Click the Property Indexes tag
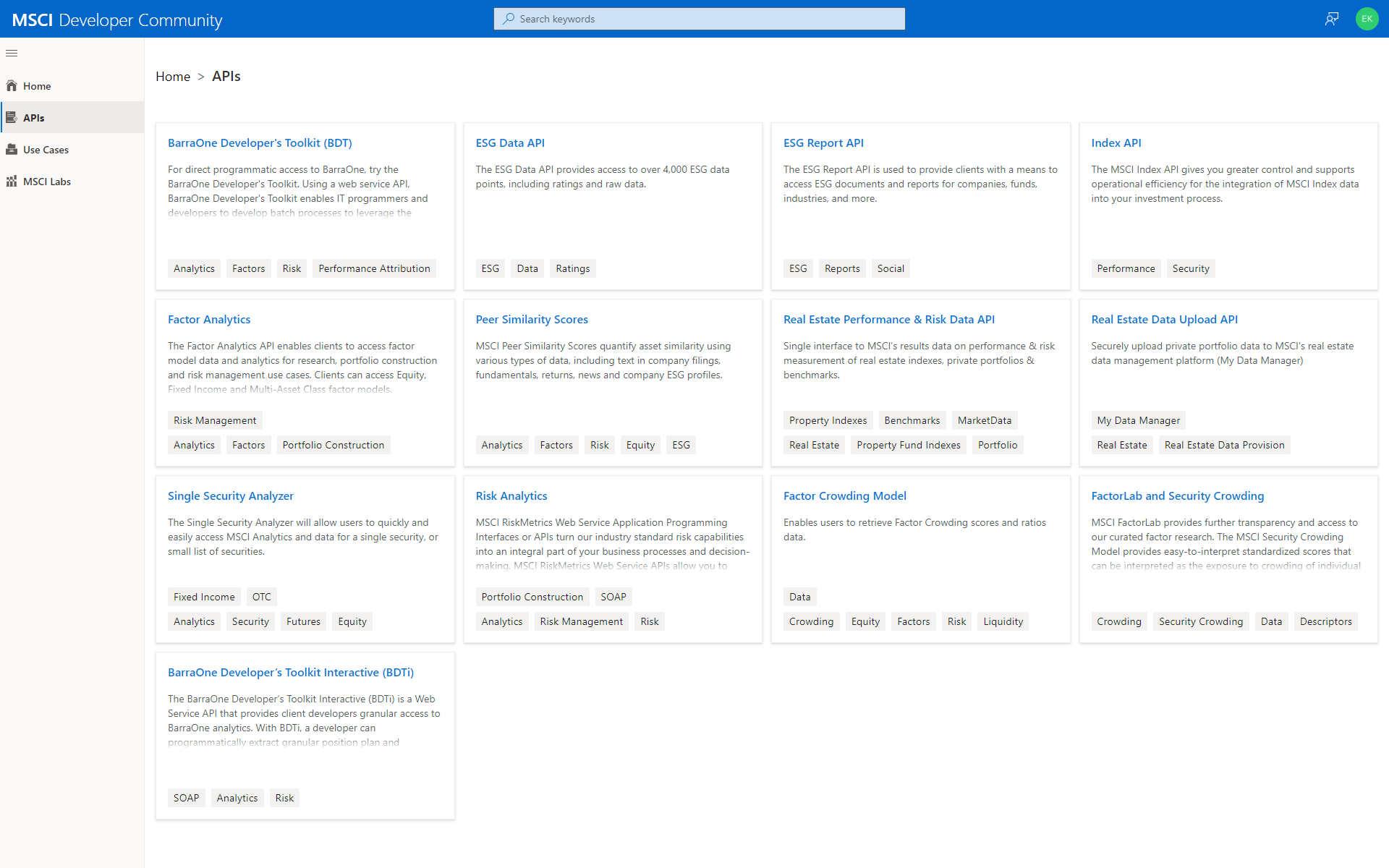 pos(828,420)
